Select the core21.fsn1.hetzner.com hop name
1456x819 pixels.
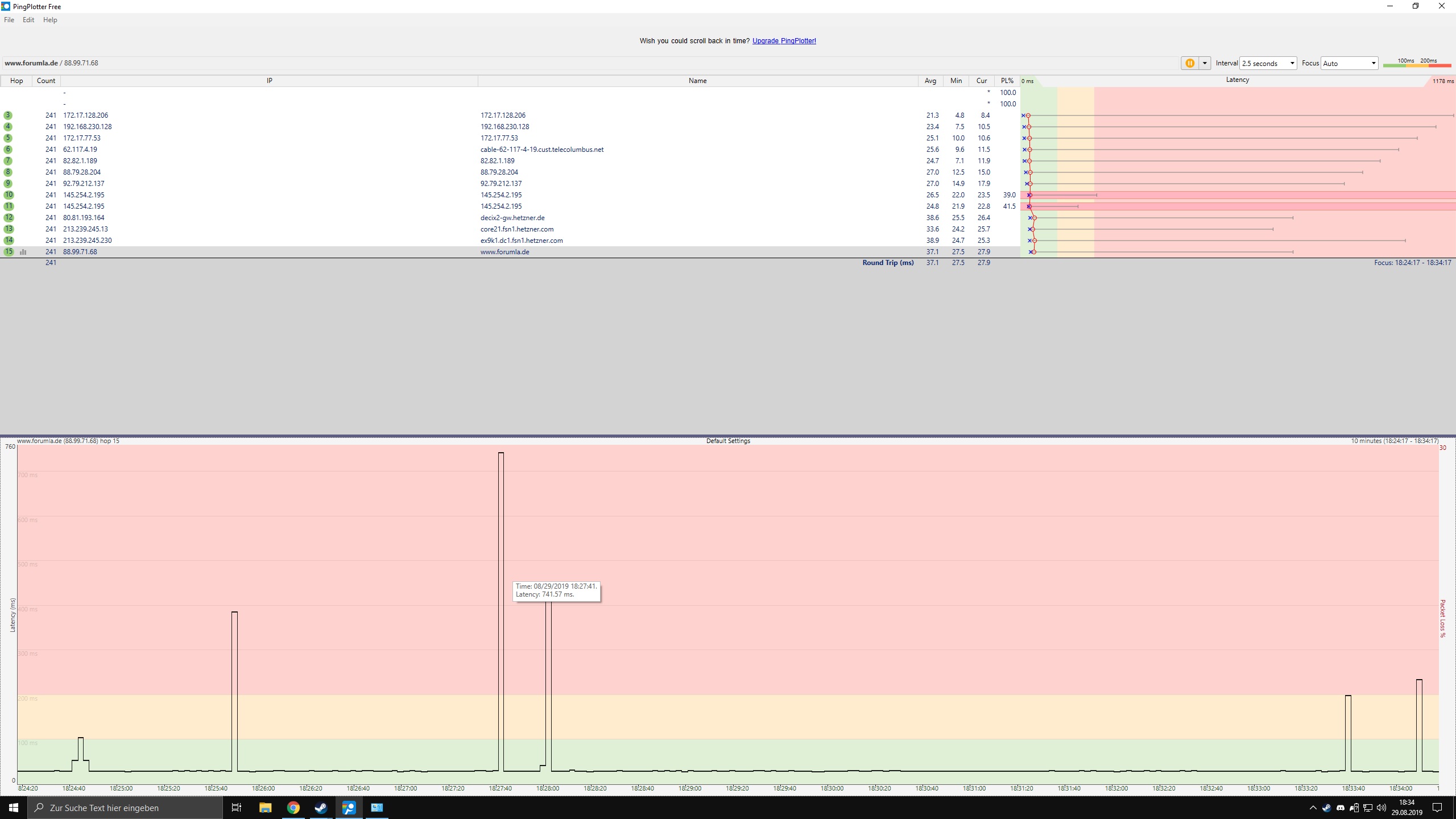(x=517, y=229)
